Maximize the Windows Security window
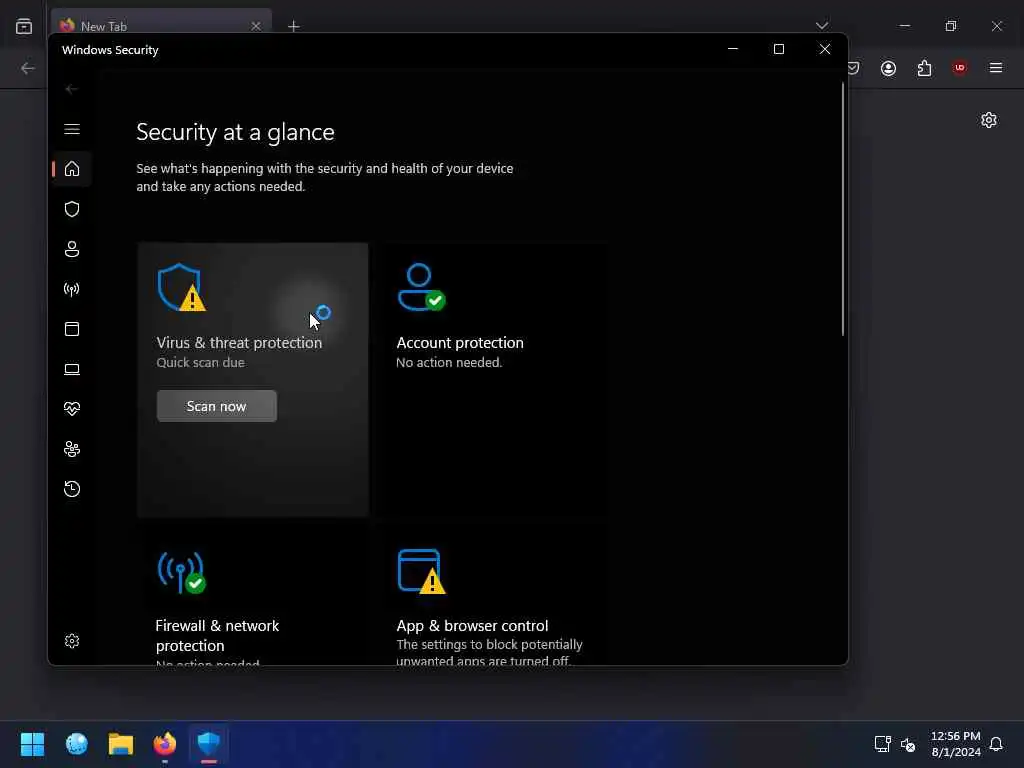Image resolution: width=1024 pixels, height=768 pixels. 778,49
